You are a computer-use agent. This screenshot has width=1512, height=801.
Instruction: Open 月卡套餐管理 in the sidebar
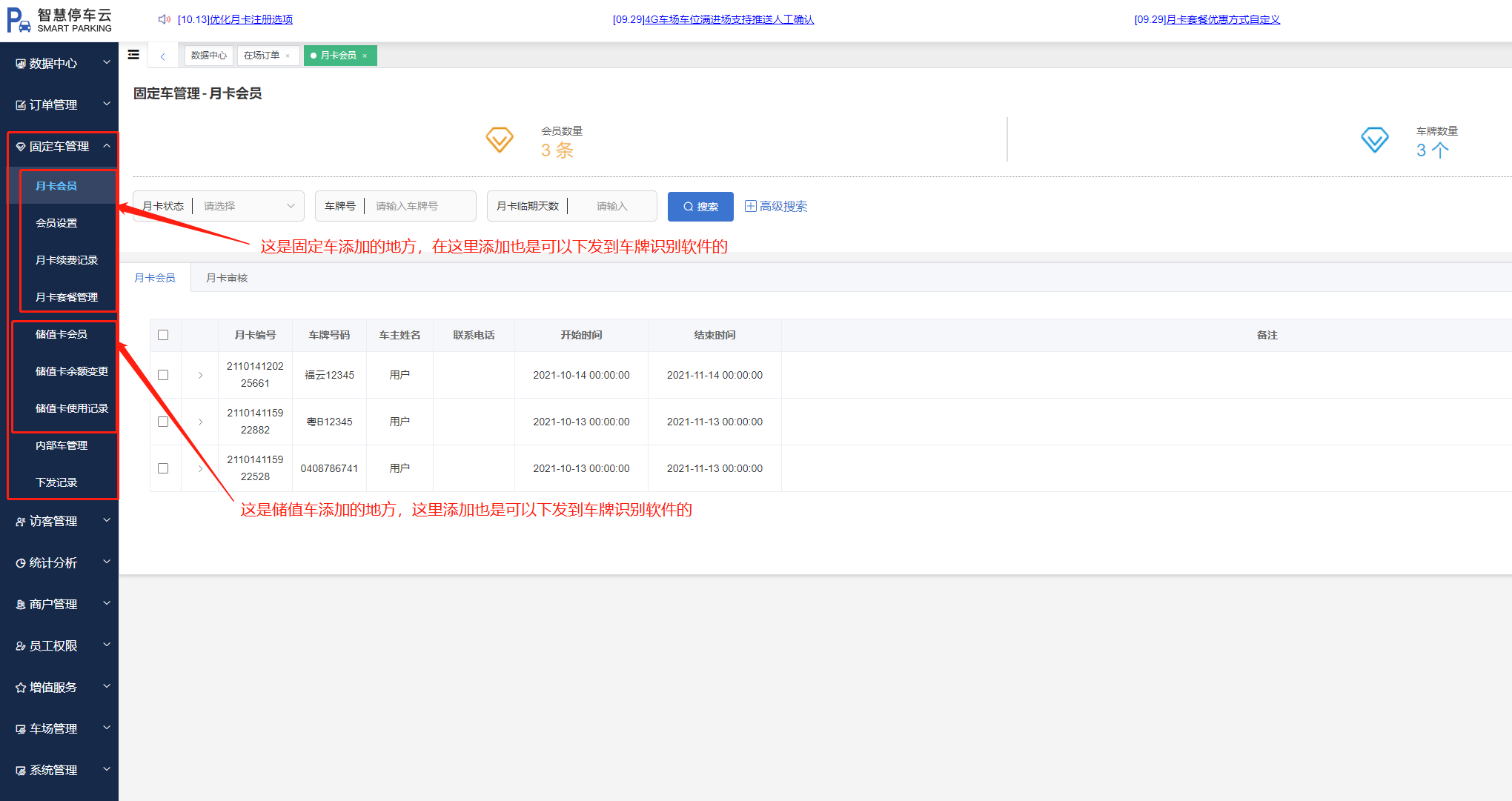pyautogui.click(x=67, y=297)
